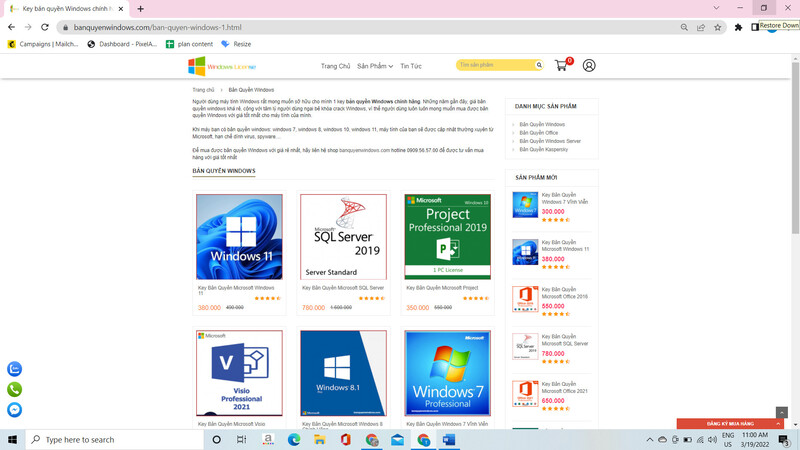
Task: Open sidebar Key Bản Quyền Microsoft Office 2016
Action: point(564,293)
